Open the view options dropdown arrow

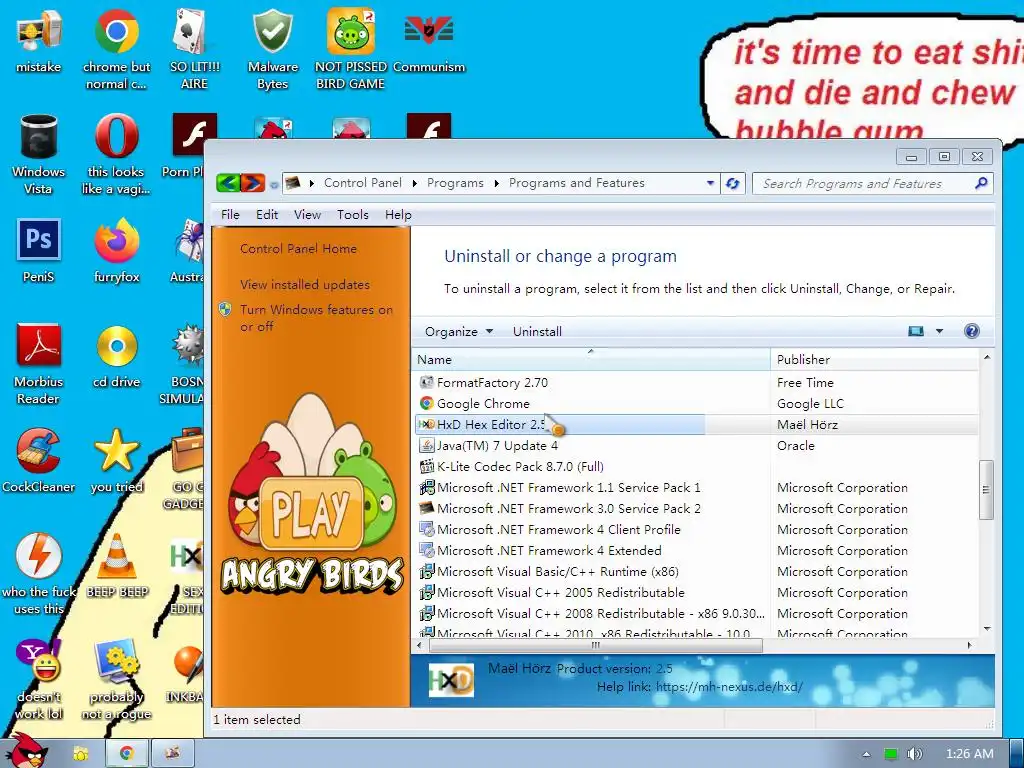(x=939, y=331)
